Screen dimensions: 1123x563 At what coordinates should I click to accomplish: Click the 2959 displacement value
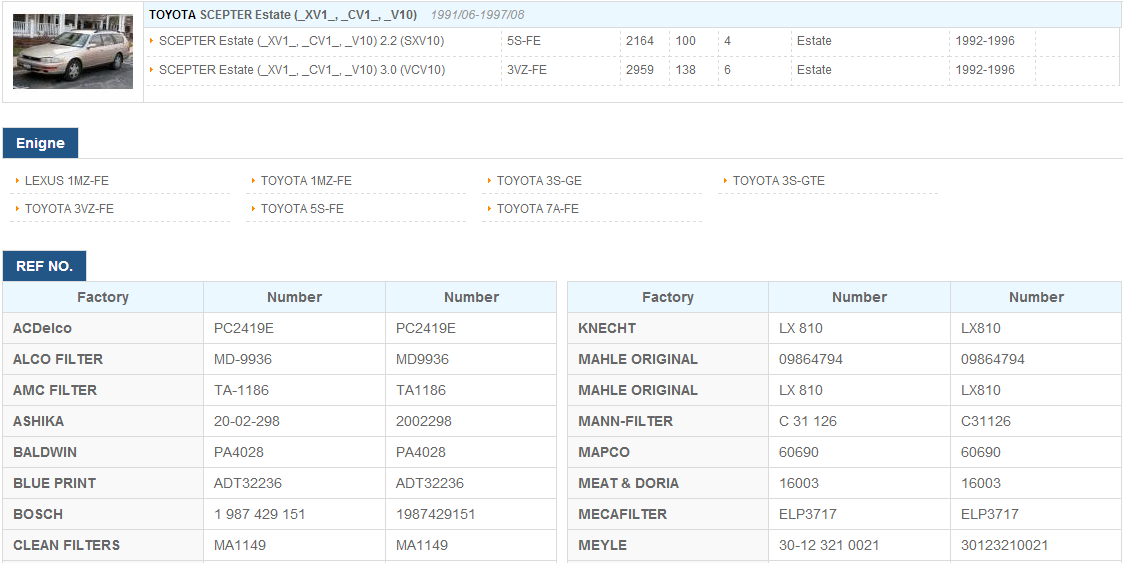[x=640, y=69]
